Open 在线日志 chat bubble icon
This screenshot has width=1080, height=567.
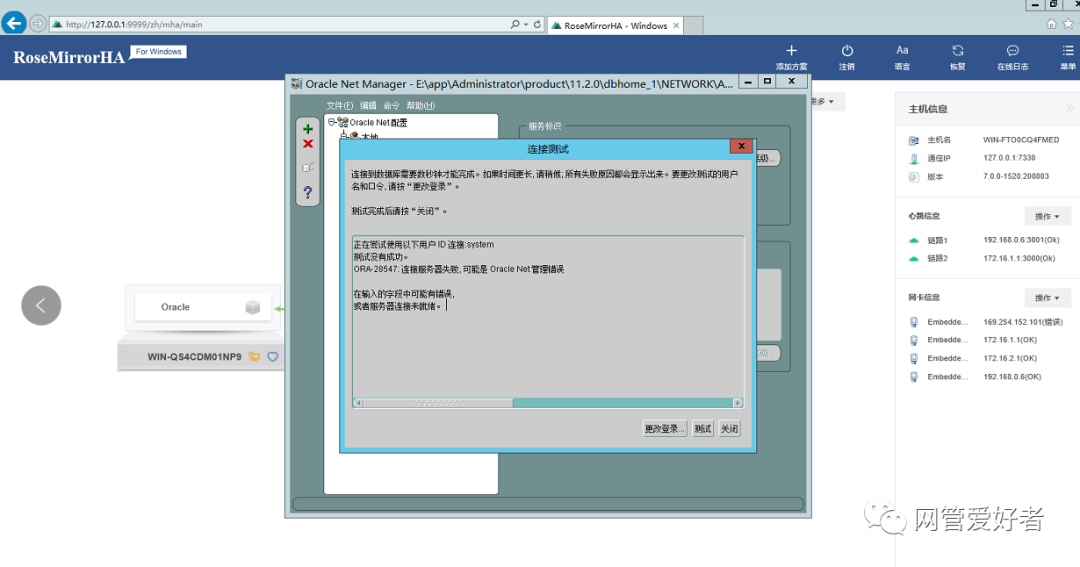[x=1012, y=50]
